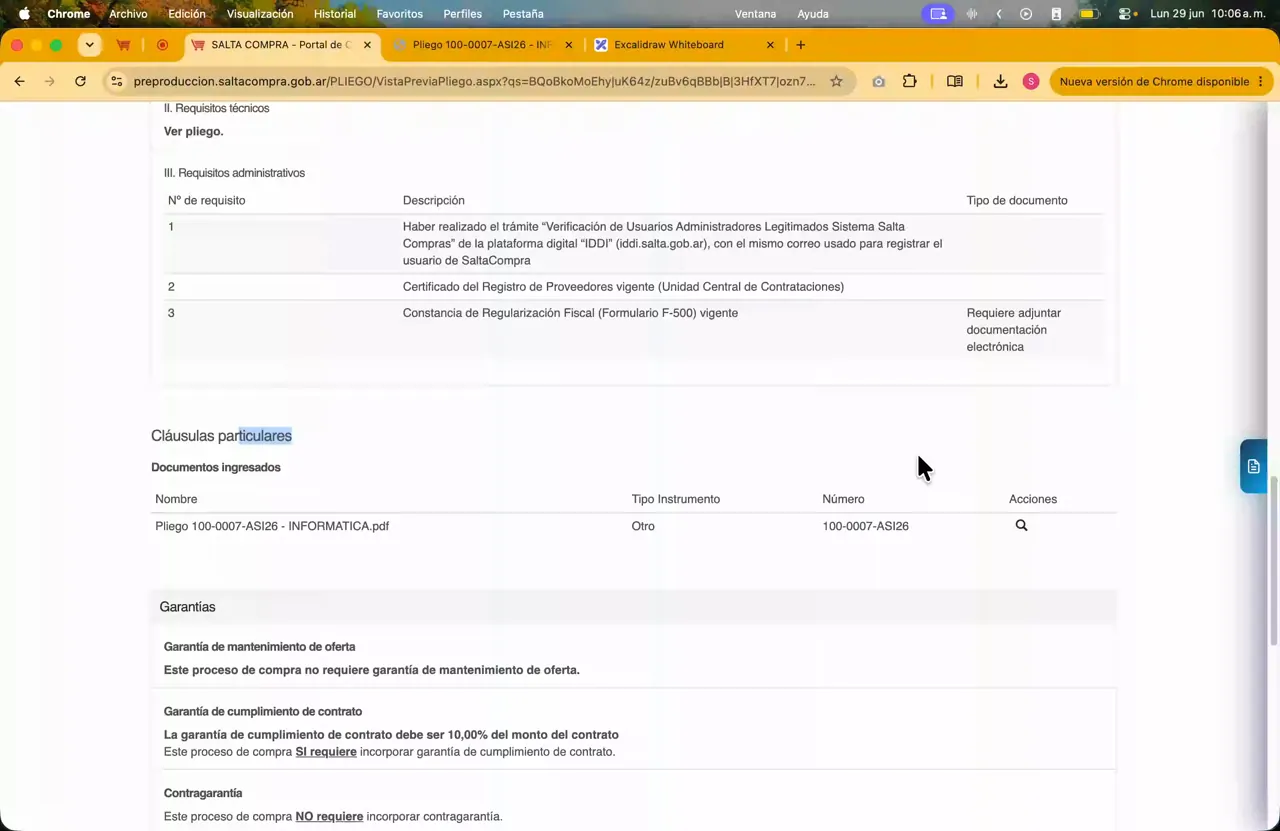Click the Cláusulas particulares heading
This screenshot has height=831, width=1280.
click(x=221, y=436)
